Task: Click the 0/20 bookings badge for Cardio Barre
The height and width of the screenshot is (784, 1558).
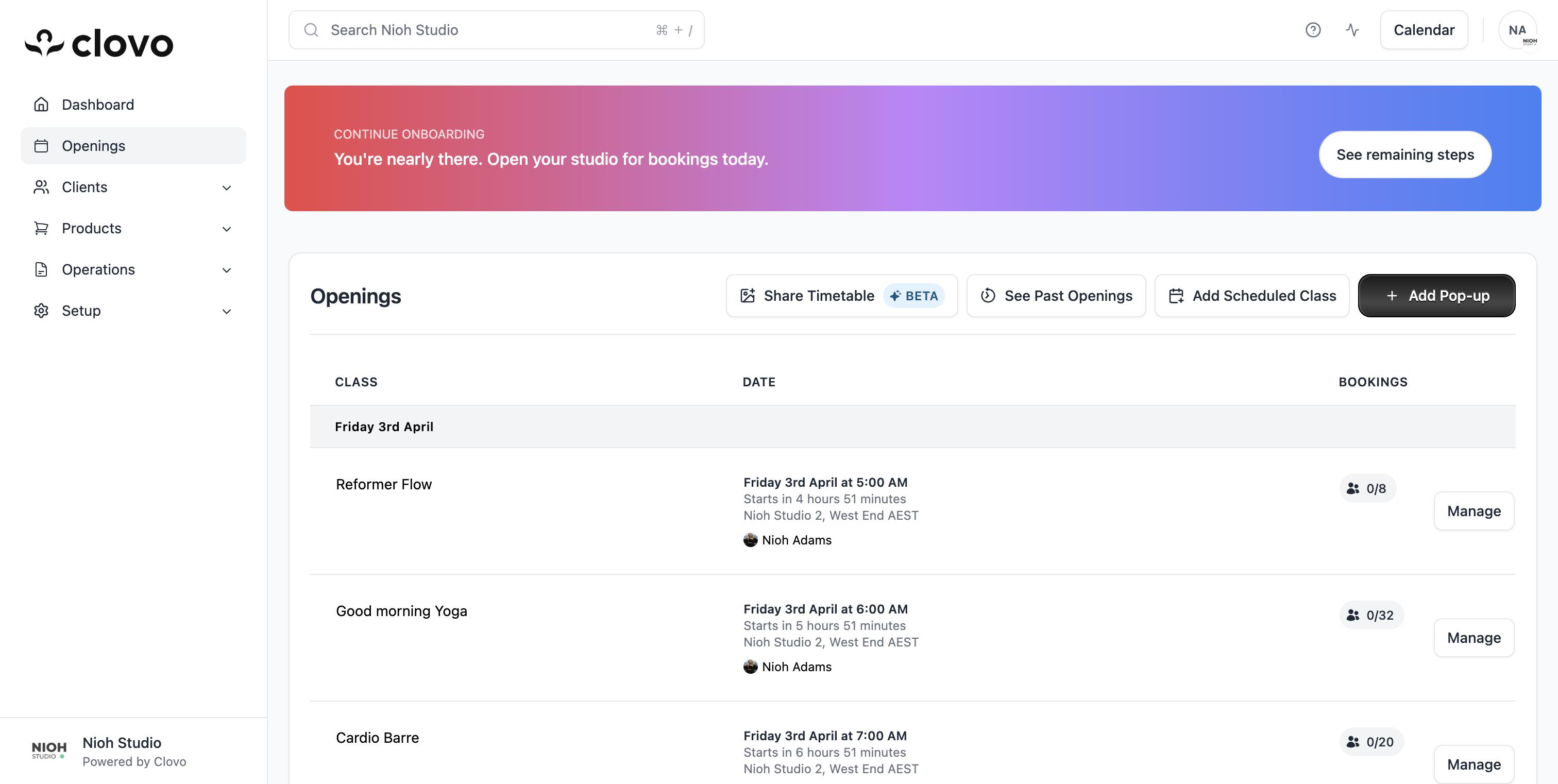Action: (x=1371, y=742)
